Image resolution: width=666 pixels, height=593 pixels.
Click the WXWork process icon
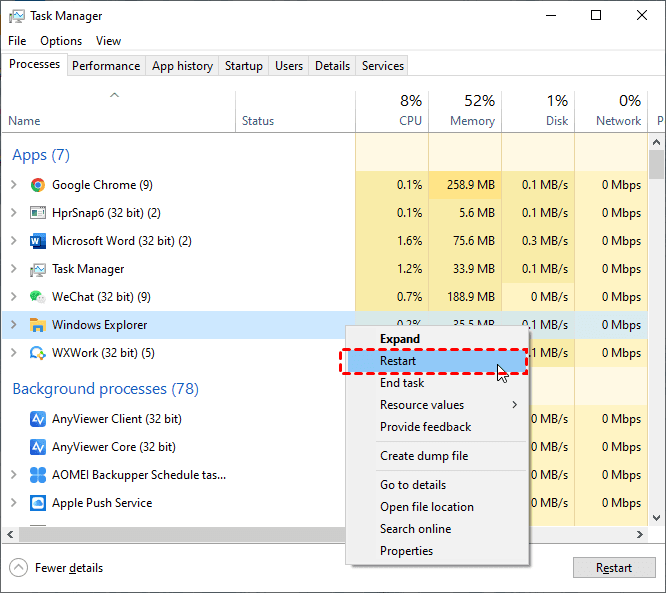click(x=38, y=353)
